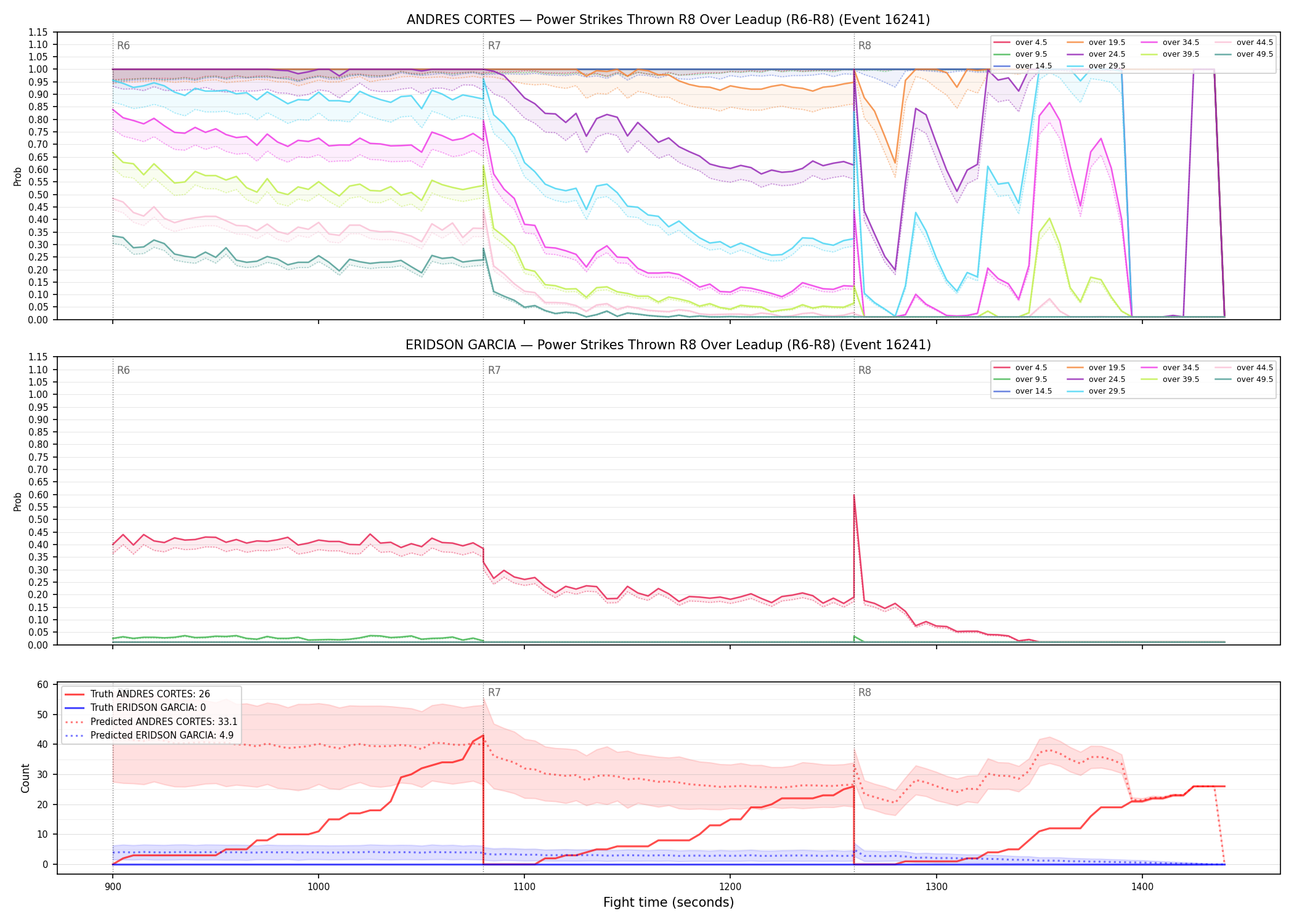Image resolution: width=1294 pixels, height=924 pixels.
Task: Click the 'Count' y-axis label
Action: click(25, 778)
